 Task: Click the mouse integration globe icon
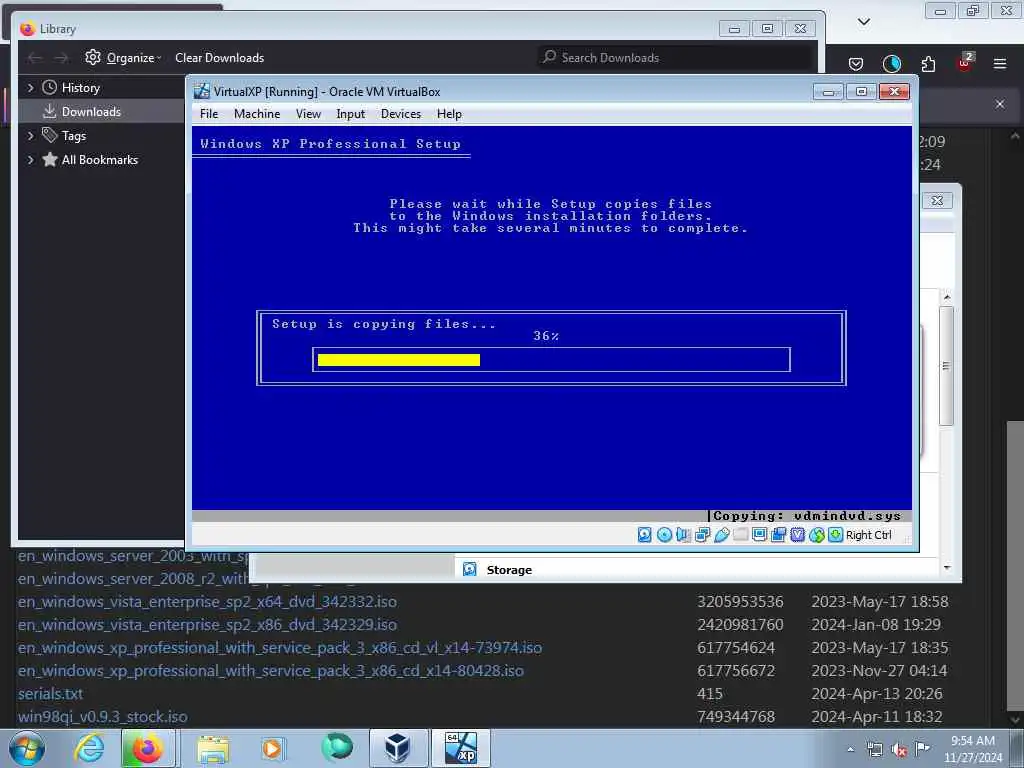(816, 535)
